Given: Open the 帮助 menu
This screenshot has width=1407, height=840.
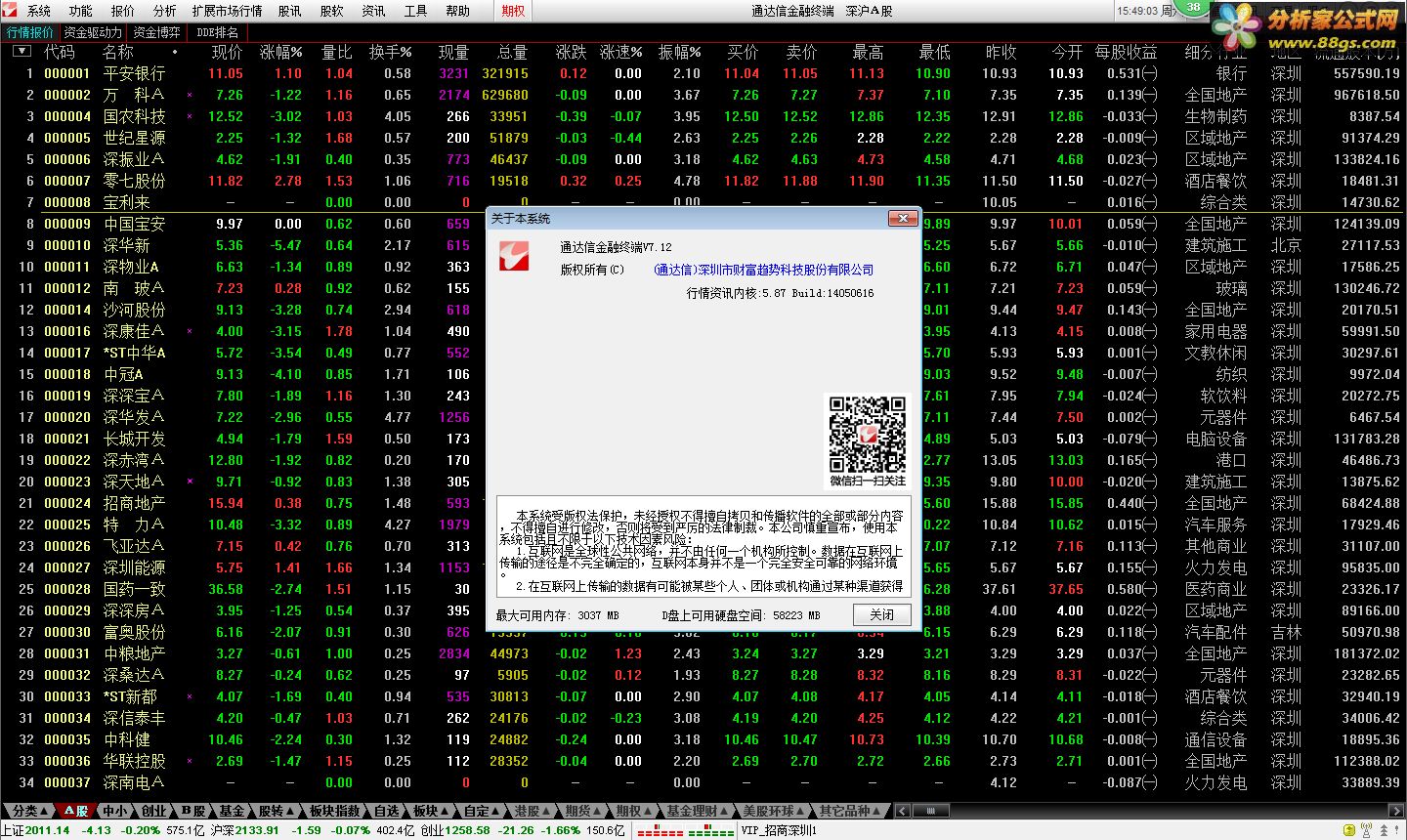Looking at the screenshot, I should pyautogui.click(x=457, y=11).
